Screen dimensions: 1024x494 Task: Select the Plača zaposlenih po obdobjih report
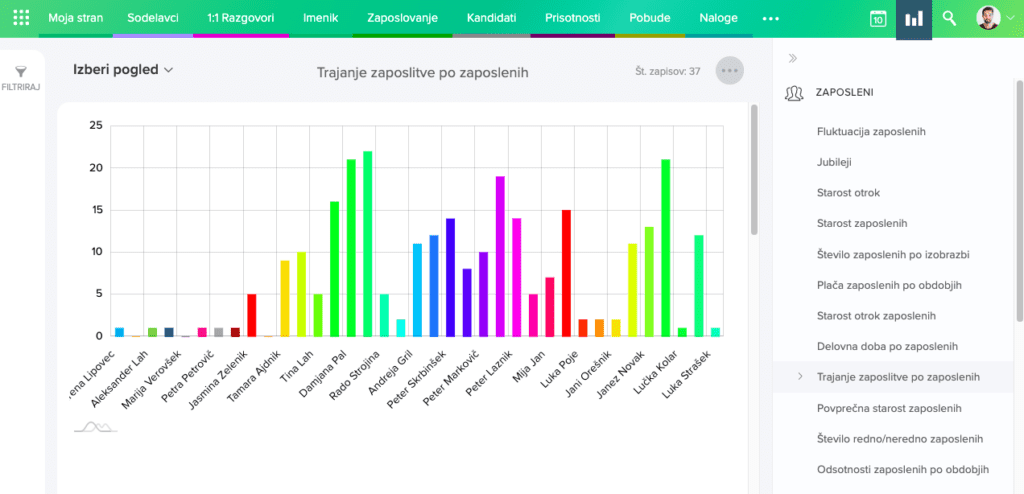pyautogui.click(x=888, y=285)
